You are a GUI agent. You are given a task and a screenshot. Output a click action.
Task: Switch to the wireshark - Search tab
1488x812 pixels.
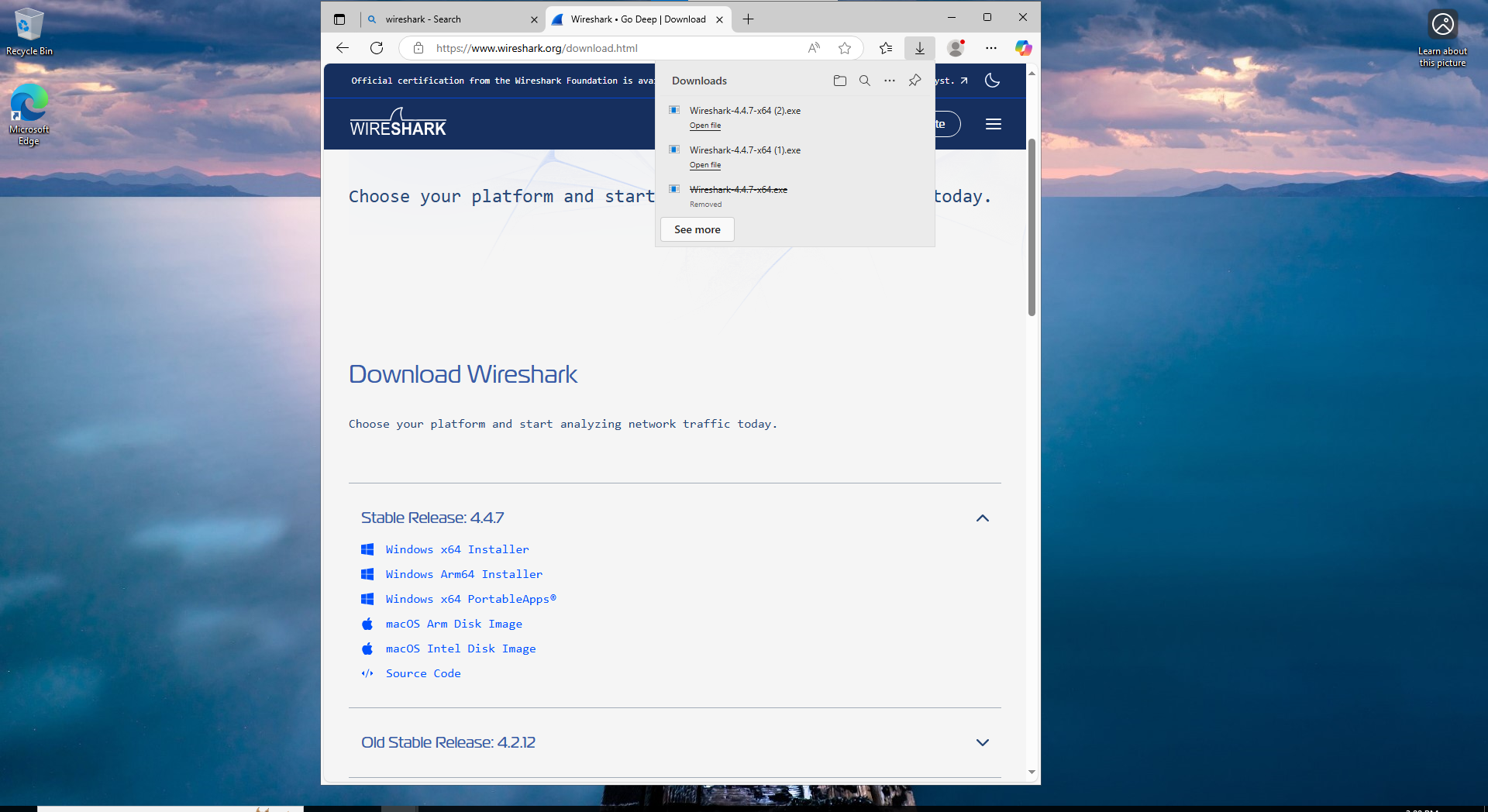point(452,19)
